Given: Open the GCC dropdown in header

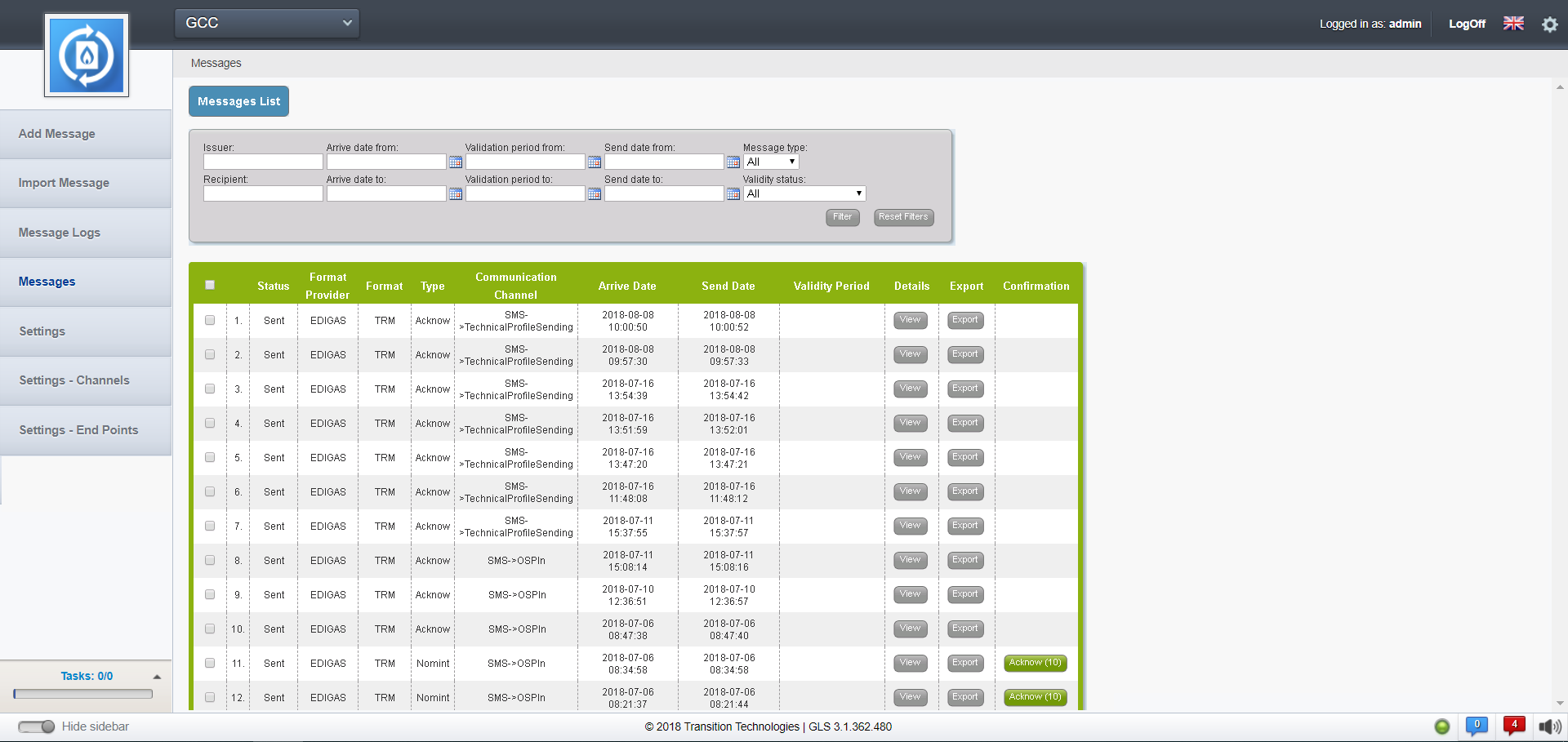Looking at the screenshot, I should pos(267,23).
